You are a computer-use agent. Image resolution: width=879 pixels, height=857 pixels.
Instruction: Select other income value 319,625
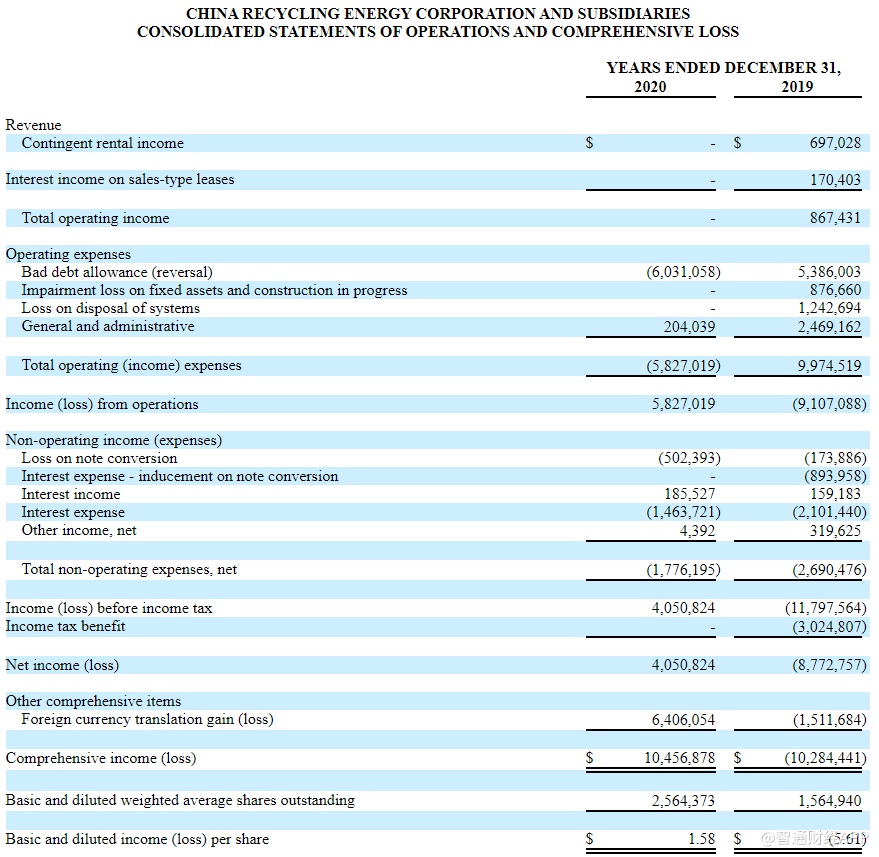(835, 530)
